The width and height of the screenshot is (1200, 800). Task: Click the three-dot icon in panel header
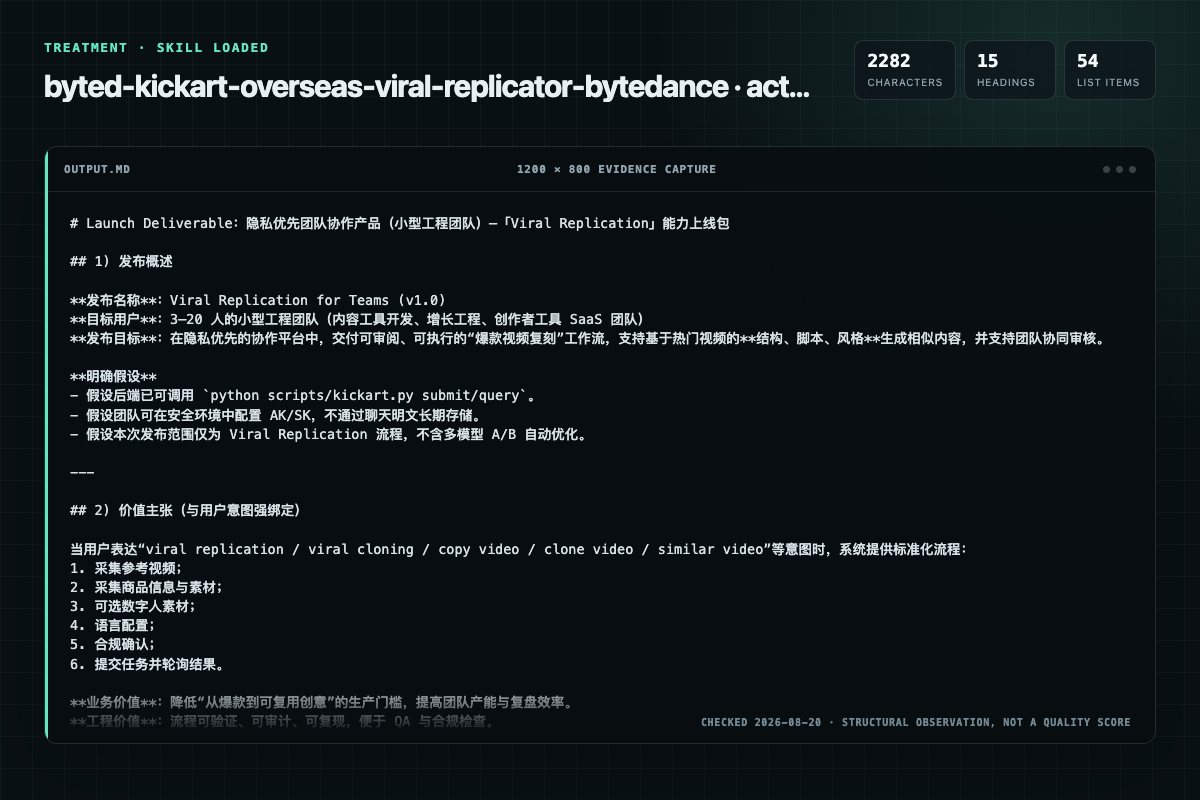[1119, 169]
